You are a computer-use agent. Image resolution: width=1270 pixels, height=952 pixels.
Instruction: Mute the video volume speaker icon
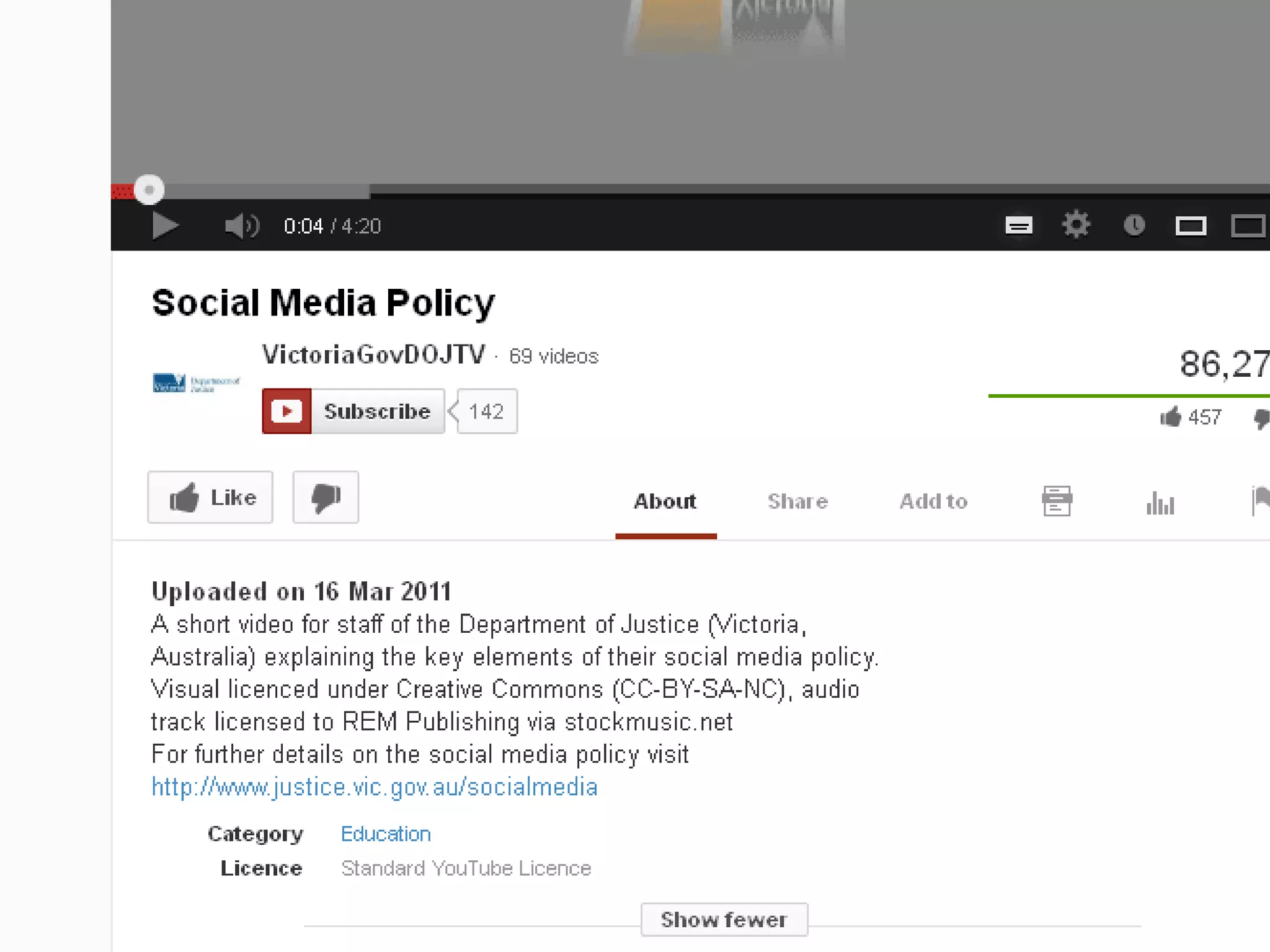241,226
